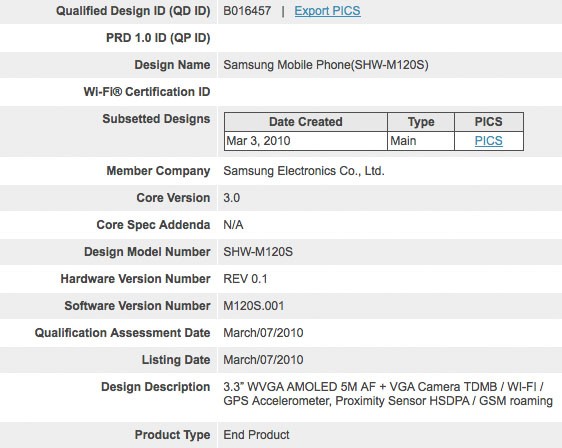
Task: Select the Design Description text about WVGA AMOLED
Action: point(388,394)
